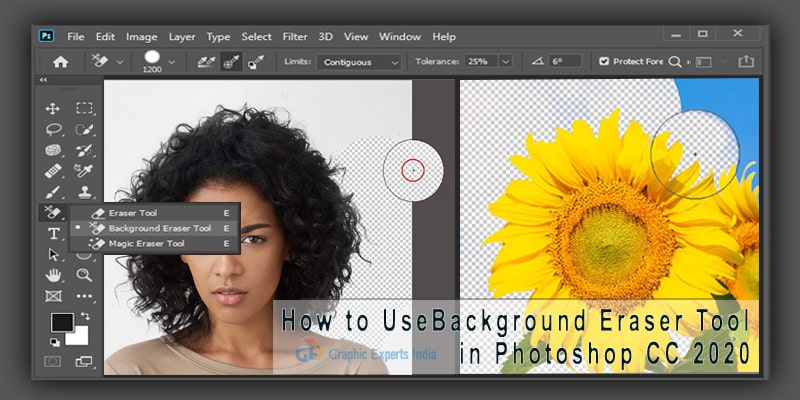This screenshot has width=800, height=400.
Task: Open the Edit menu
Action: click(x=105, y=37)
